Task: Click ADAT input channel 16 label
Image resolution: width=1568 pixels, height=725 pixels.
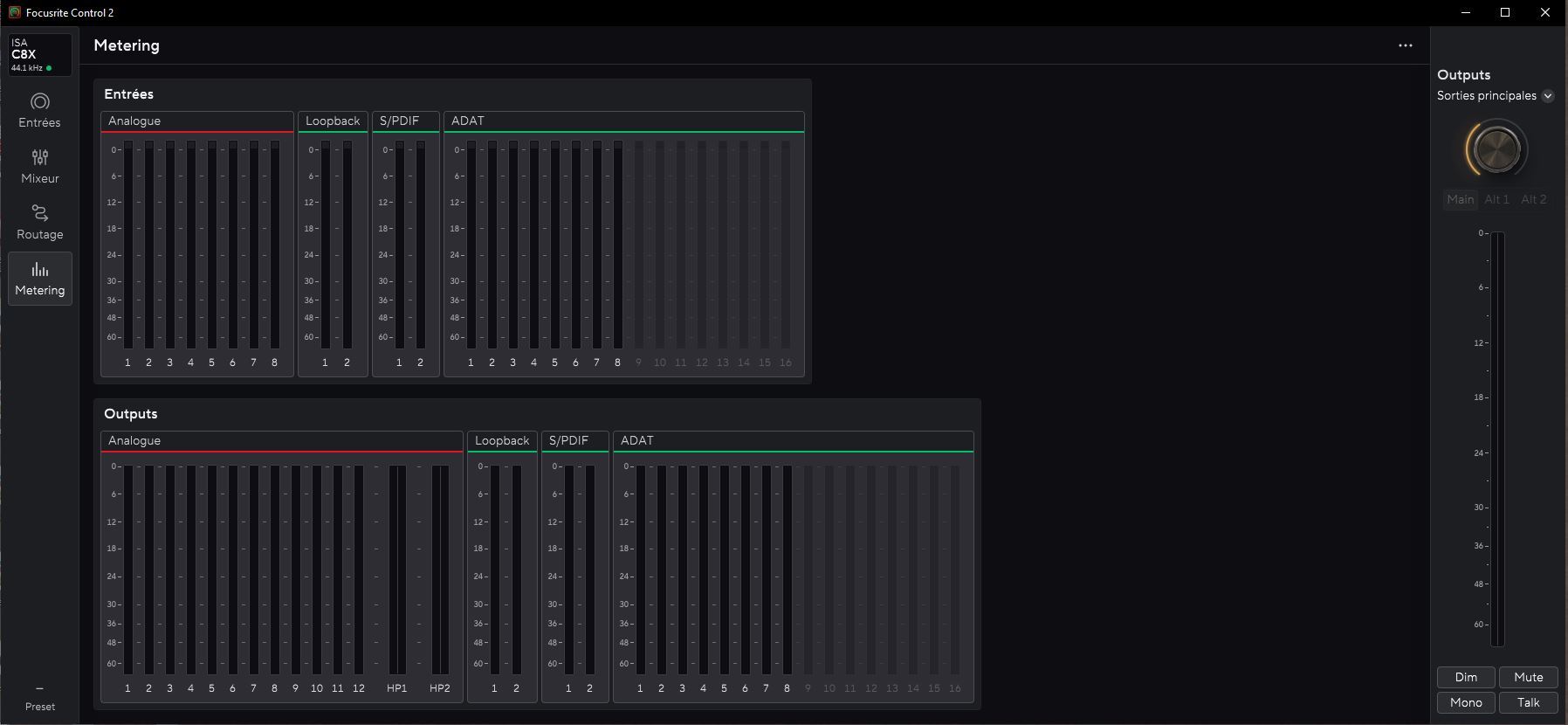Action: [x=786, y=362]
